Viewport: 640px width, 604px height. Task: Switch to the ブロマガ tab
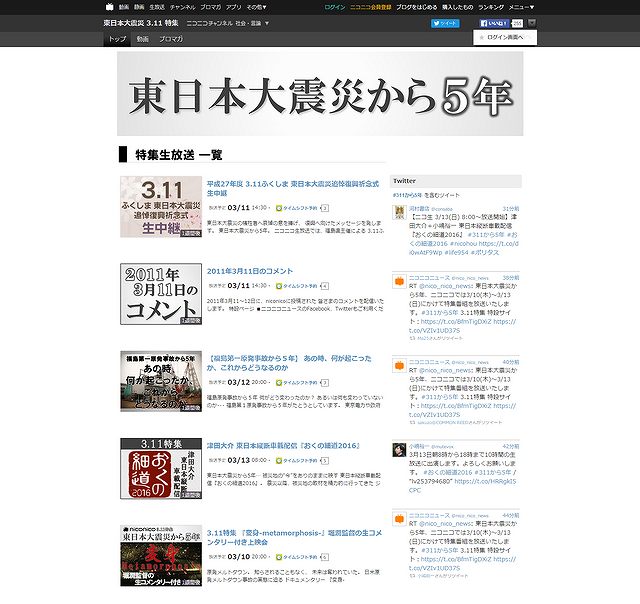pos(171,39)
